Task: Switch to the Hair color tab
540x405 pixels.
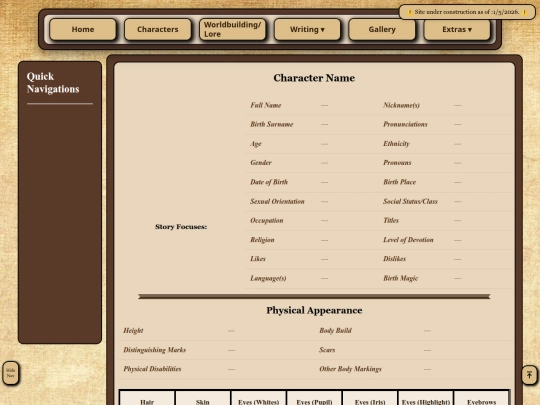Action: (x=147, y=399)
